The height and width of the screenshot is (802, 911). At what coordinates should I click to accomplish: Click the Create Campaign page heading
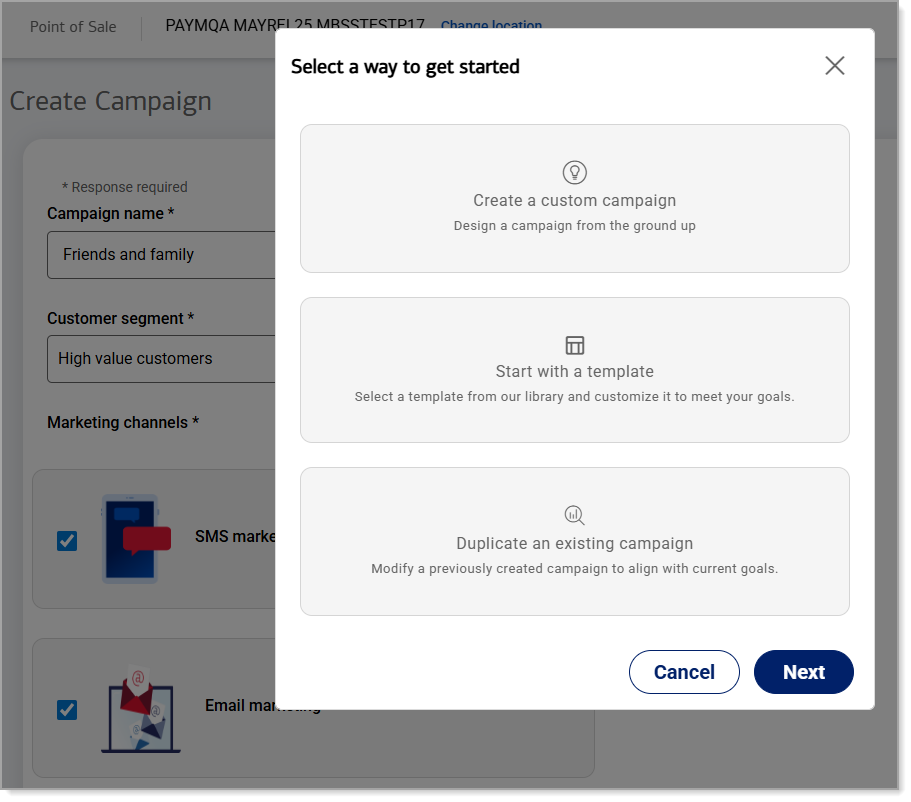click(111, 101)
